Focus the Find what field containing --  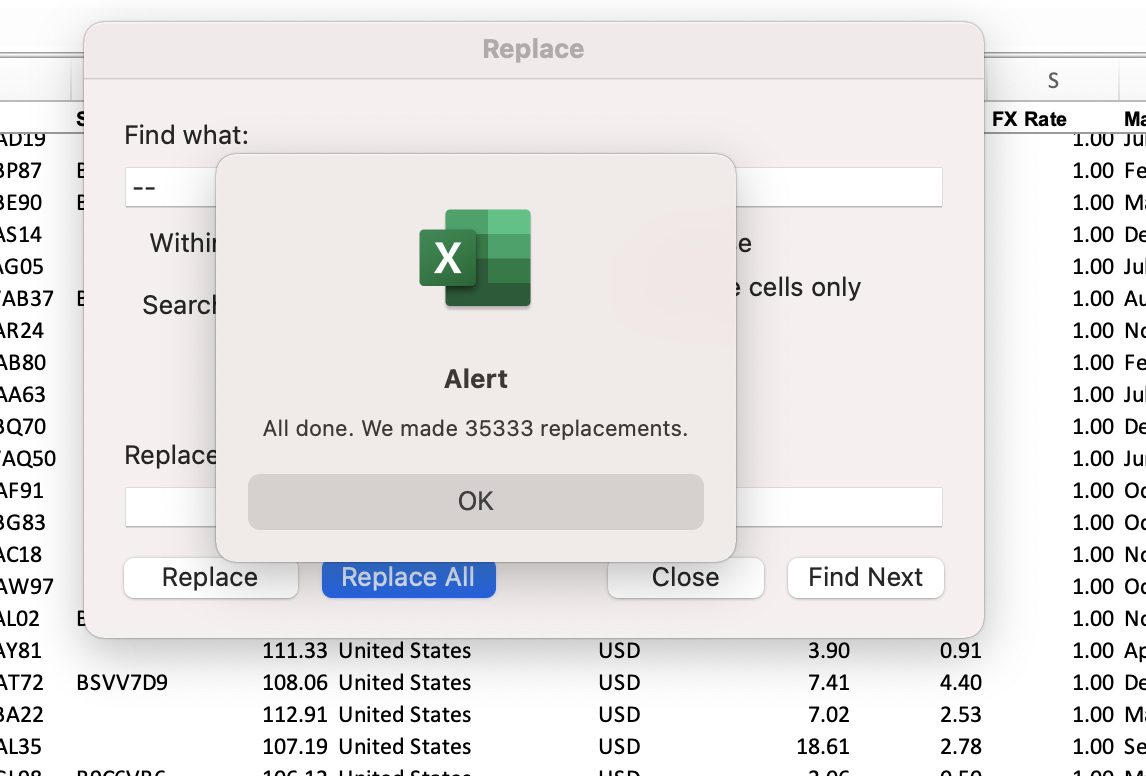click(170, 188)
